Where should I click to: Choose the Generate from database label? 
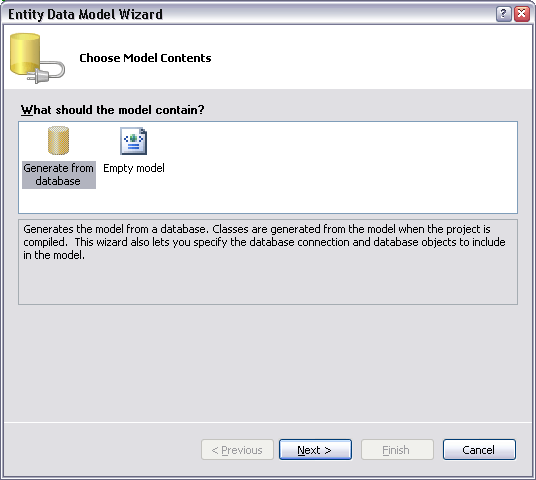[59, 175]
